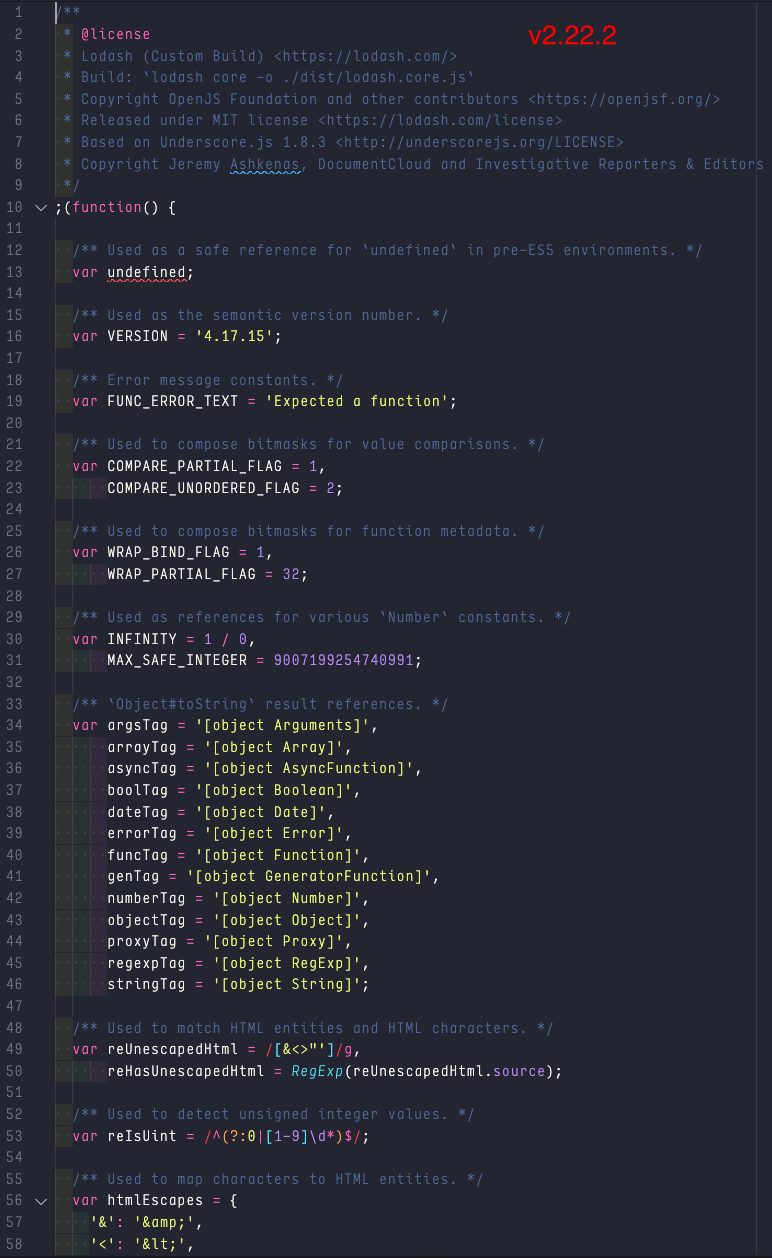Click the '&lt;' string value on line 58
The width and height of the screenshot is (772, 1258).
coord(159,1245)
